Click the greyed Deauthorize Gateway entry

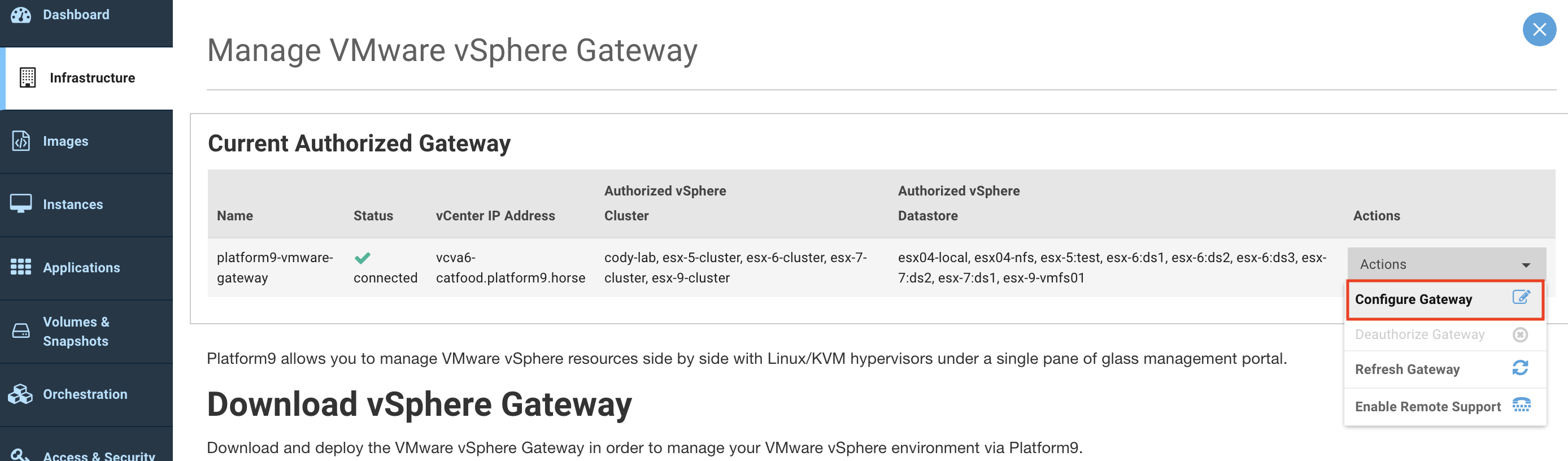[x=1419, y=334]
